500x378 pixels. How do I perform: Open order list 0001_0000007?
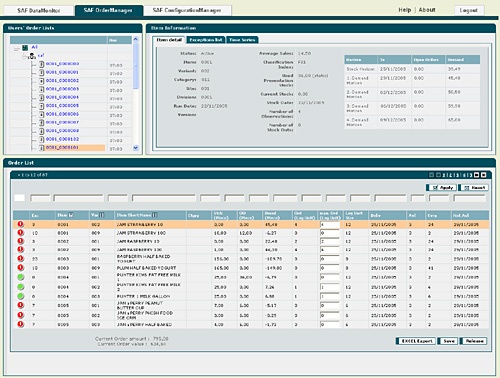tap(62, 122)
